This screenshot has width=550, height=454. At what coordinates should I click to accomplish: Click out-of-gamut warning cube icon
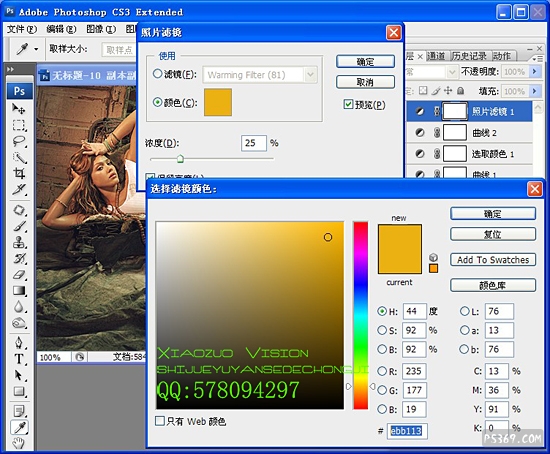pos(434,257)
